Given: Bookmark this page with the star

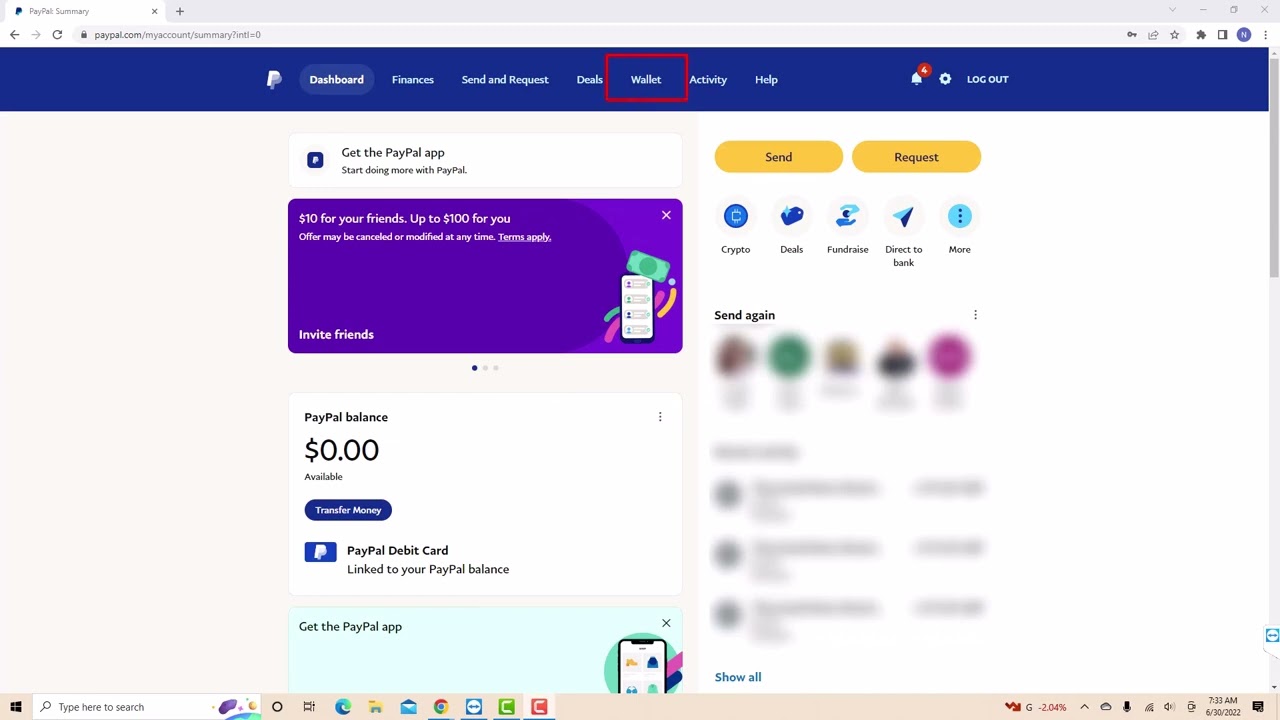Looking at the screenshot, I should 1175,34.
